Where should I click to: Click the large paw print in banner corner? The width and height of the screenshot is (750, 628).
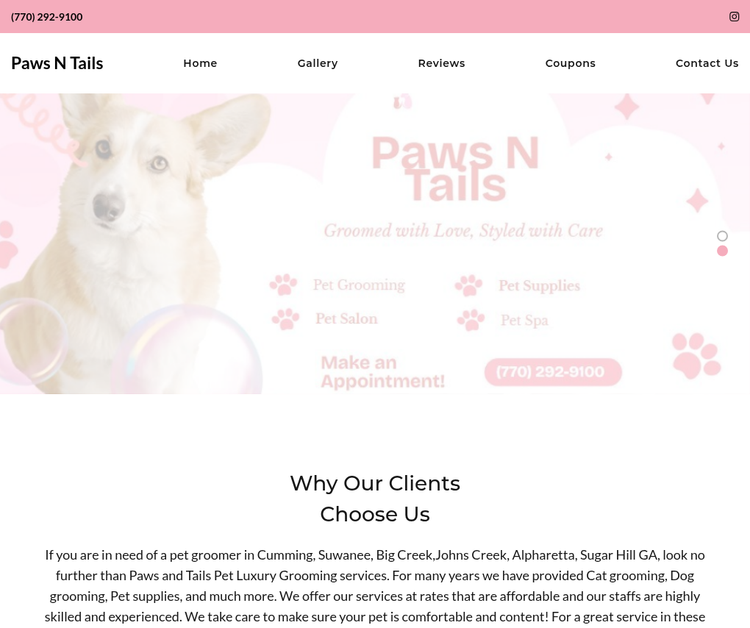pos(696,355)
